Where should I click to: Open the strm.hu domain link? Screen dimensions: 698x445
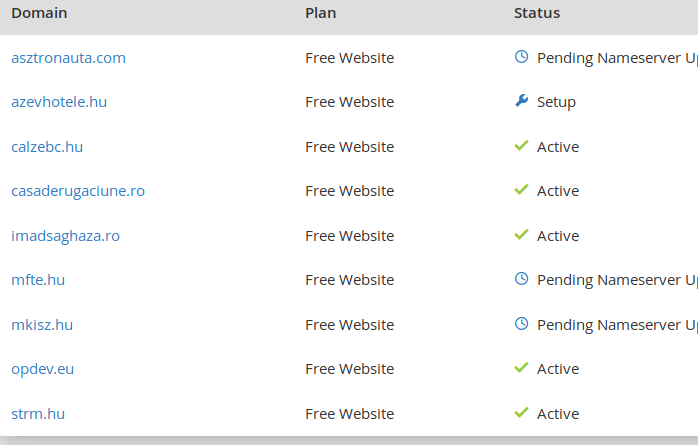(x=38, y=414)
